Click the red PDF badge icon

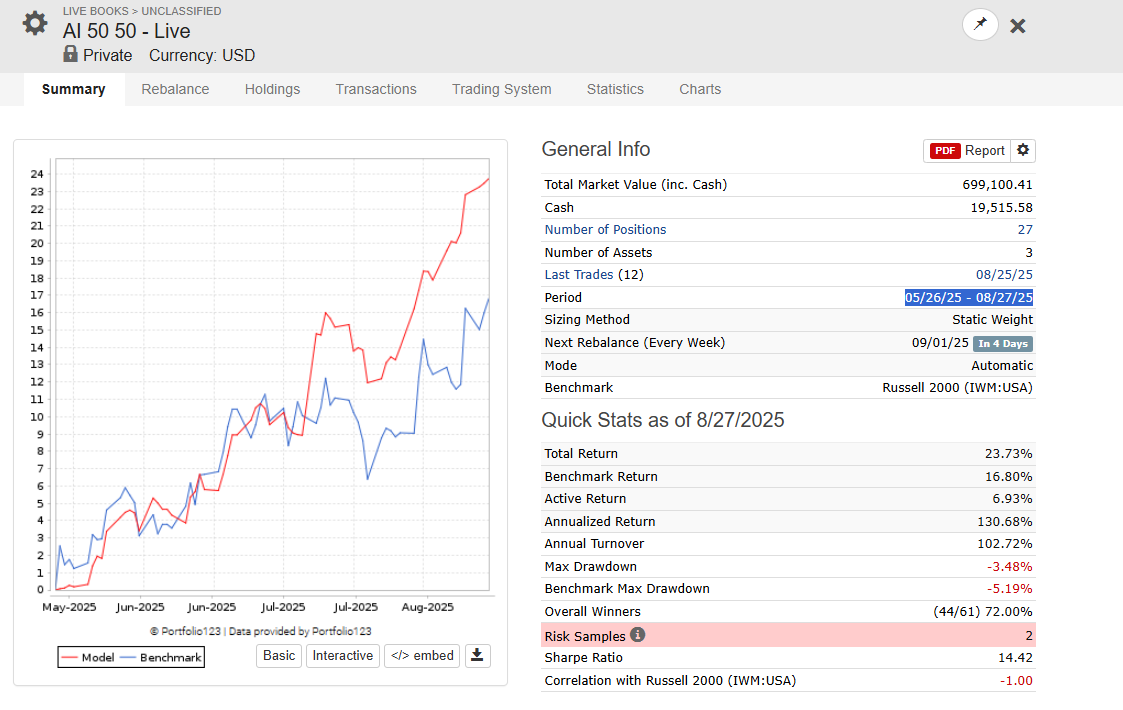945,150
